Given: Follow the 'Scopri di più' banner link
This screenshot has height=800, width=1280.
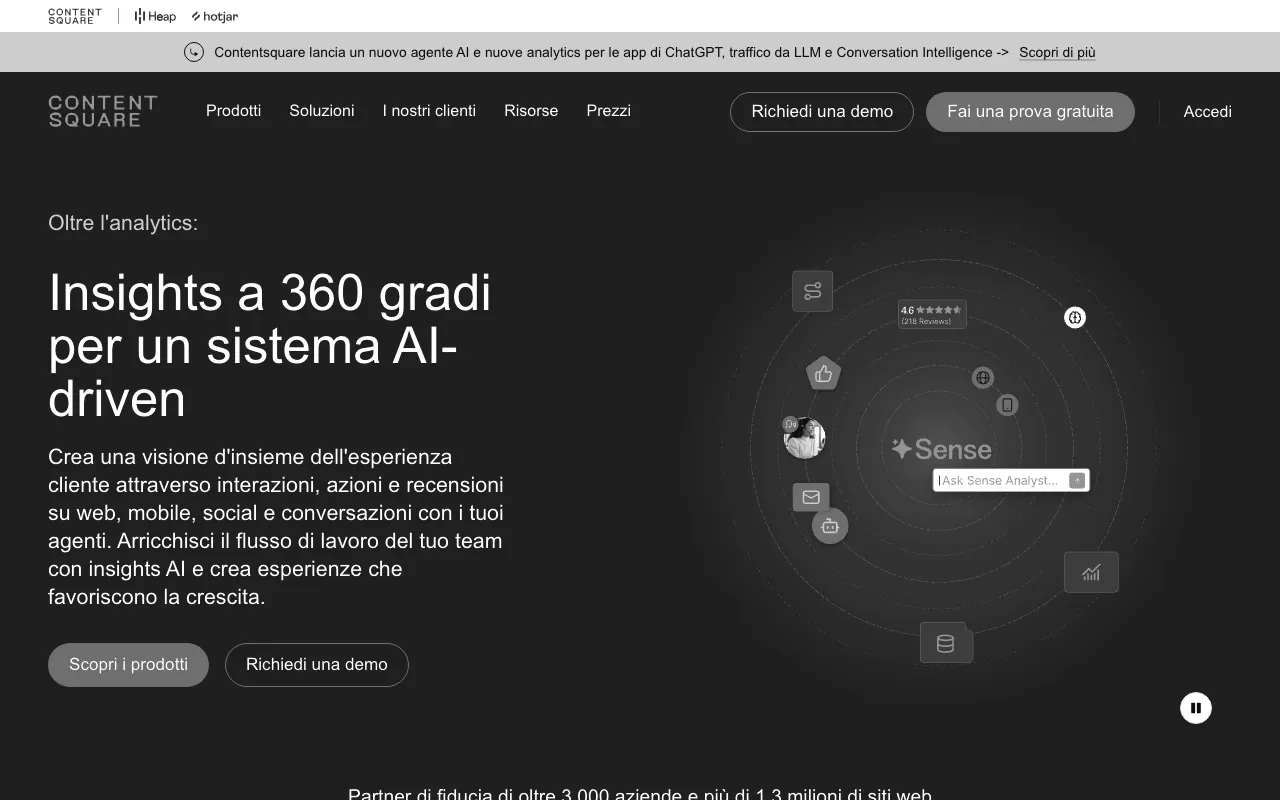Looking at the screenshot, I should coord(1057,52).
